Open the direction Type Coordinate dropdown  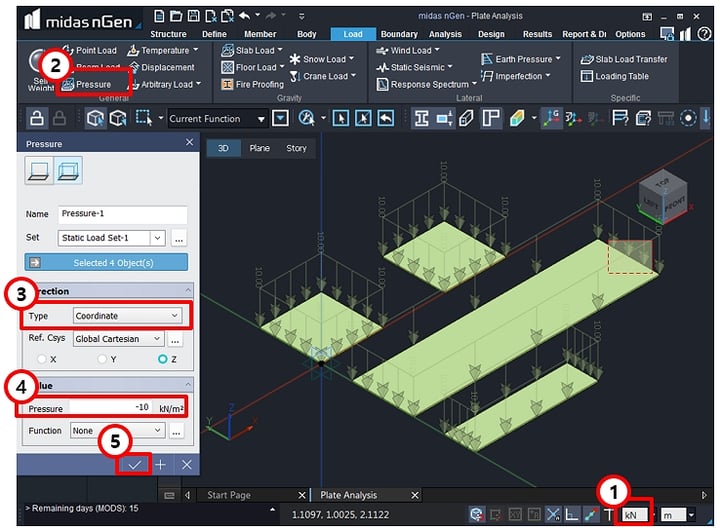coord(127,316)
